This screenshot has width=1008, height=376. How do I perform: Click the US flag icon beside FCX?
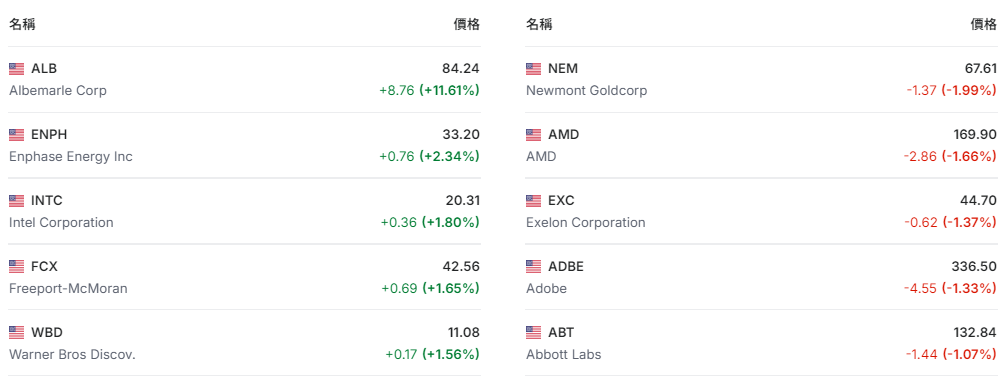tap(17, 267)
